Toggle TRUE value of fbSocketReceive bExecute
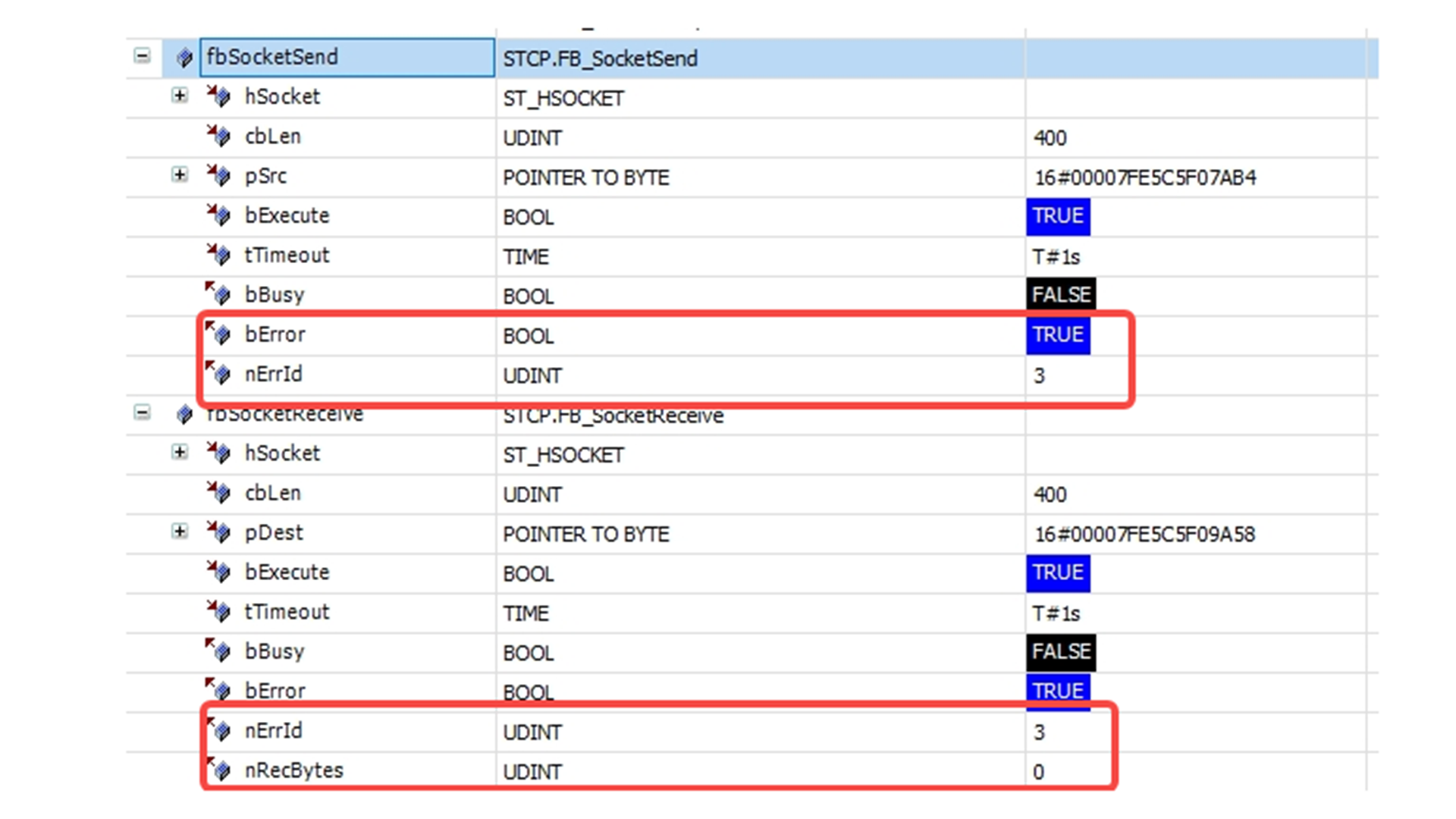The width and height of the screenshot is (1456, 819). [1058, 573]
